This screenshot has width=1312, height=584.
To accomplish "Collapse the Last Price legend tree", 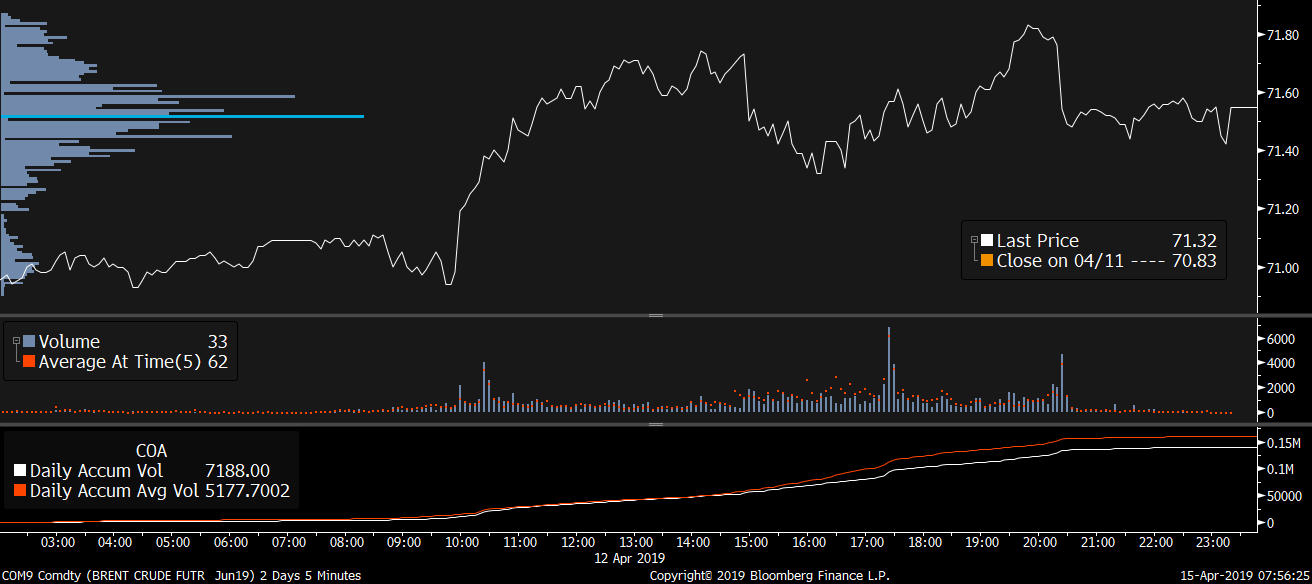I will (x=974, y=239).
